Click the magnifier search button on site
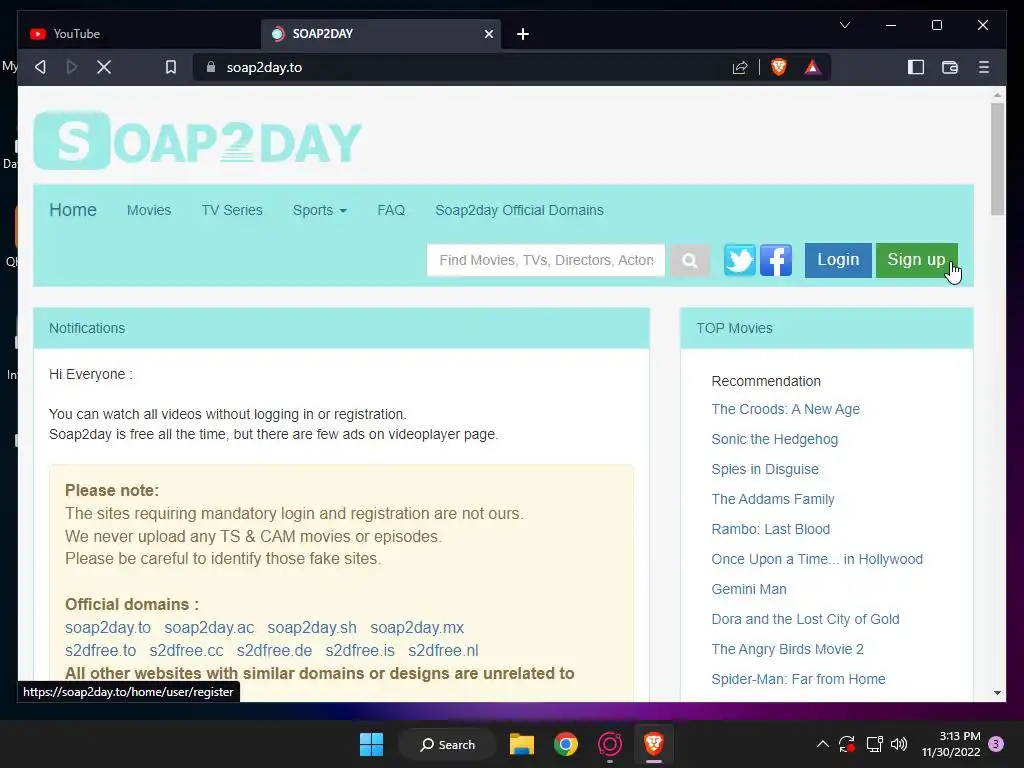The image size is (1024, 768). click(x=690, y=261)
